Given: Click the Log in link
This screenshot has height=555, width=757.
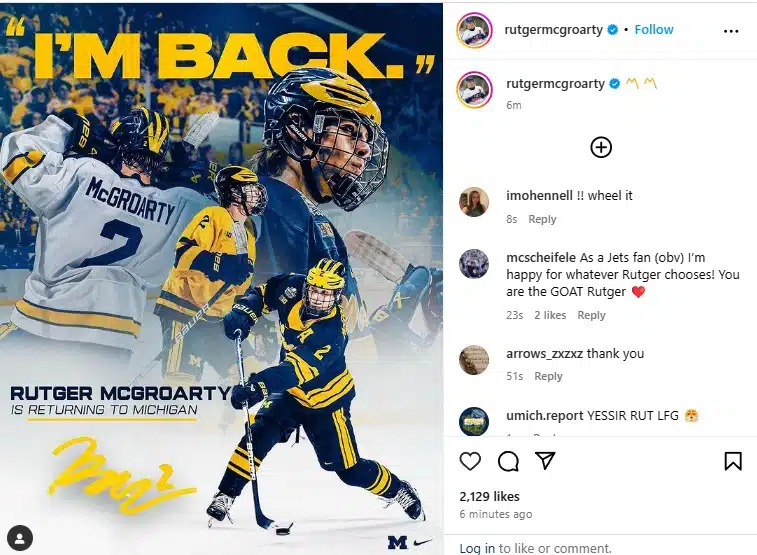Looking at the screenshot, I should [477, 548].
